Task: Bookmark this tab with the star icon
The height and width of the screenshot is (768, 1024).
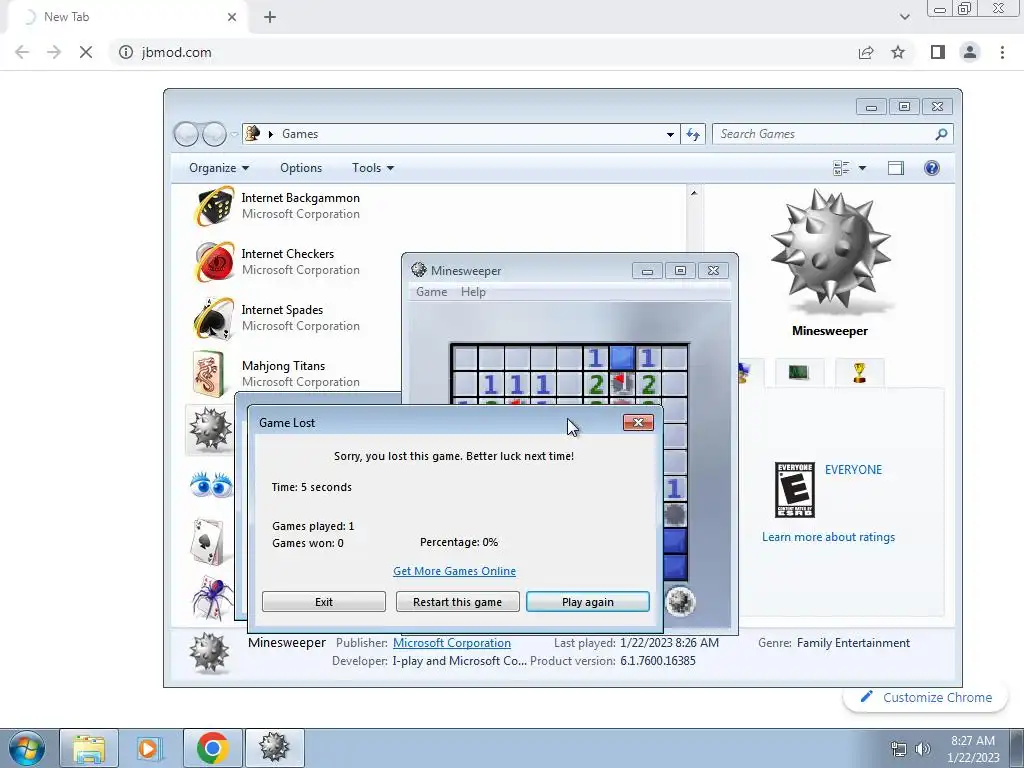Action: (898, 52)
